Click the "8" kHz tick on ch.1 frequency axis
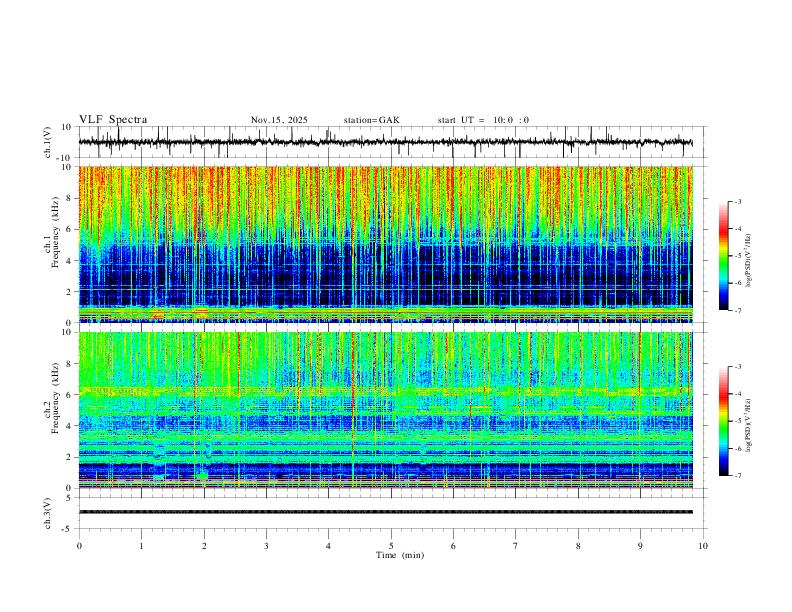The height and width of the screenshot is (612, 792). coord(69,198)
